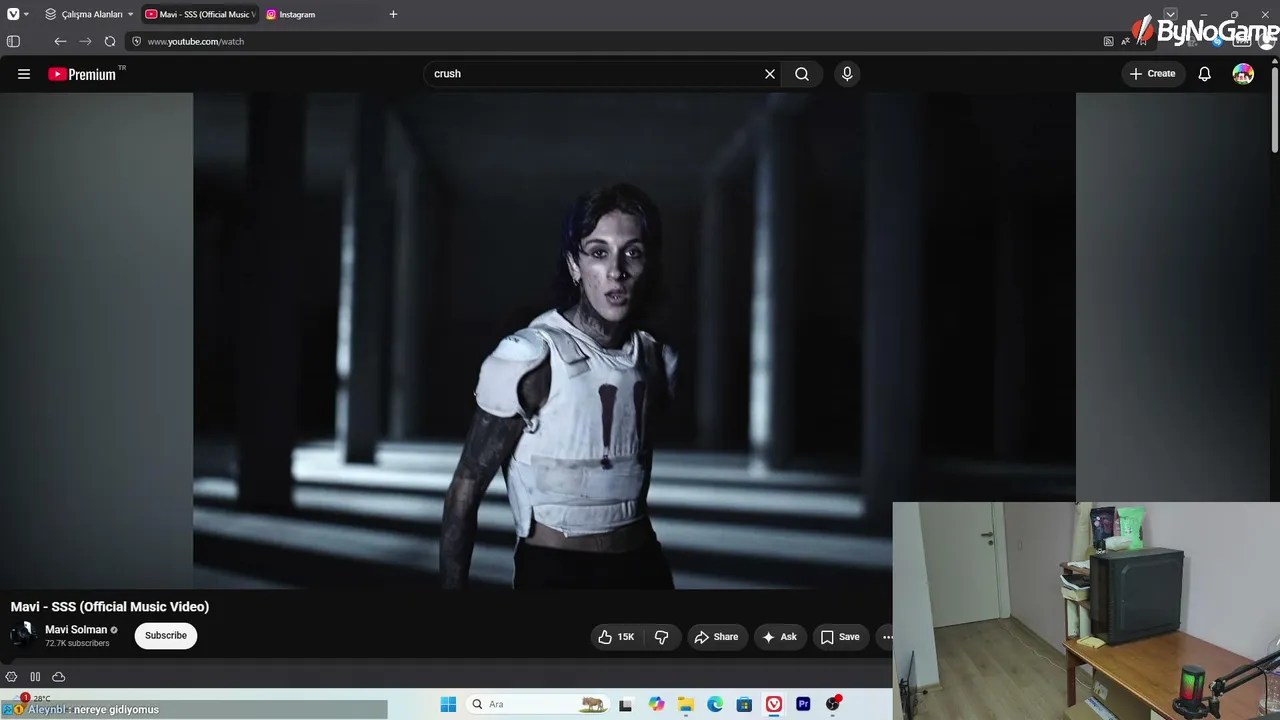Open Vivaldi sync cloud icon

pyautogui.click(x=59, y=677)
